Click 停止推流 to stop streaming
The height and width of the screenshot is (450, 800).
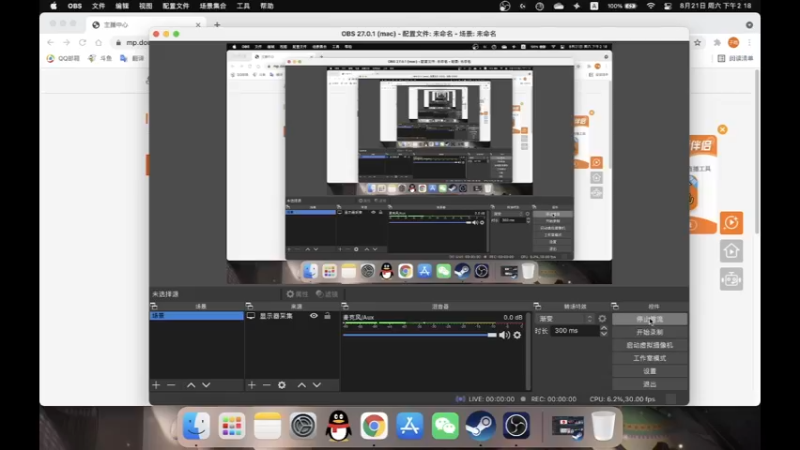point(649,319)
